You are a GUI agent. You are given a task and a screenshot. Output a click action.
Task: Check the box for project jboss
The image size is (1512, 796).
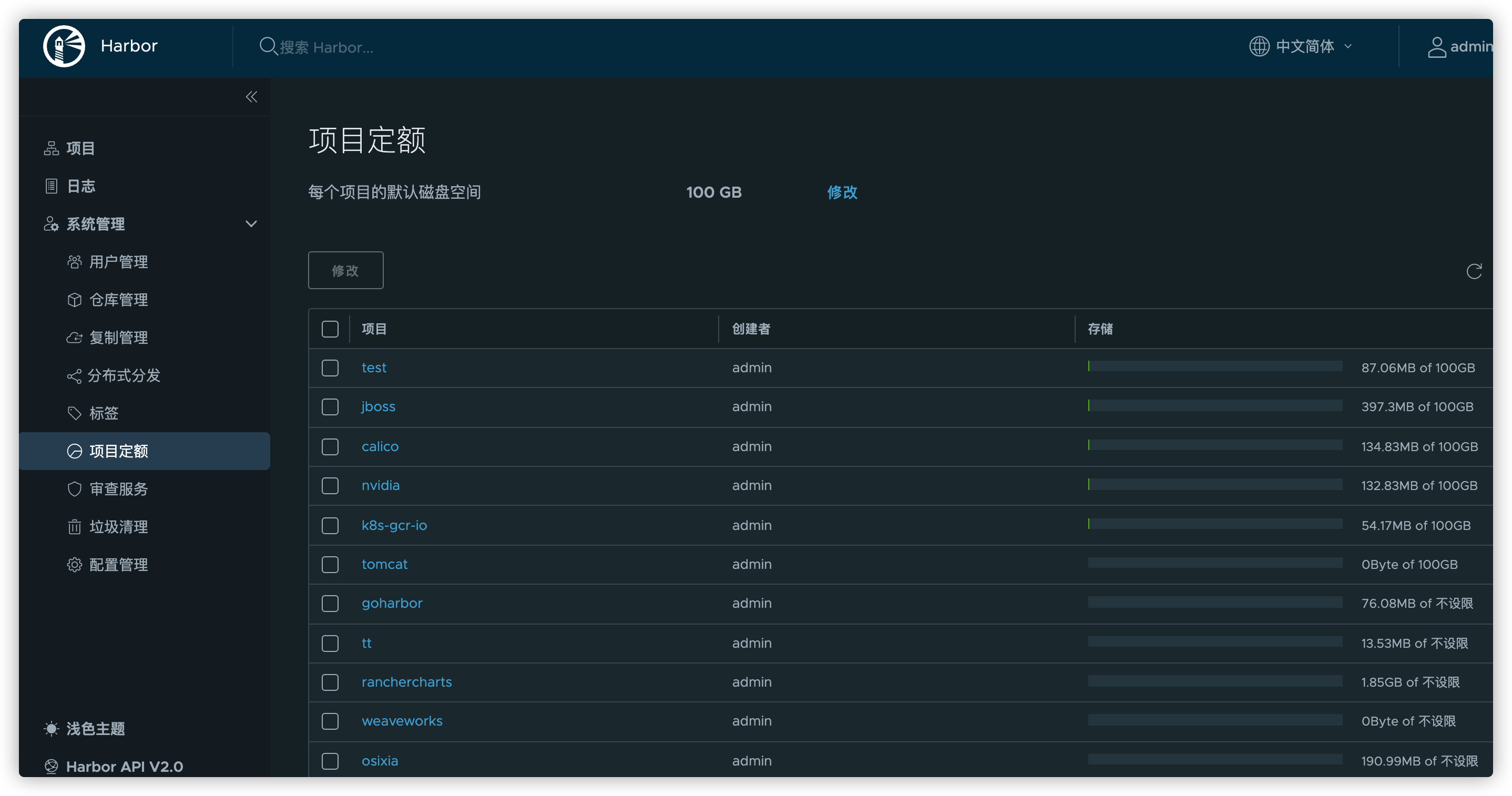[x=330, y=407]
